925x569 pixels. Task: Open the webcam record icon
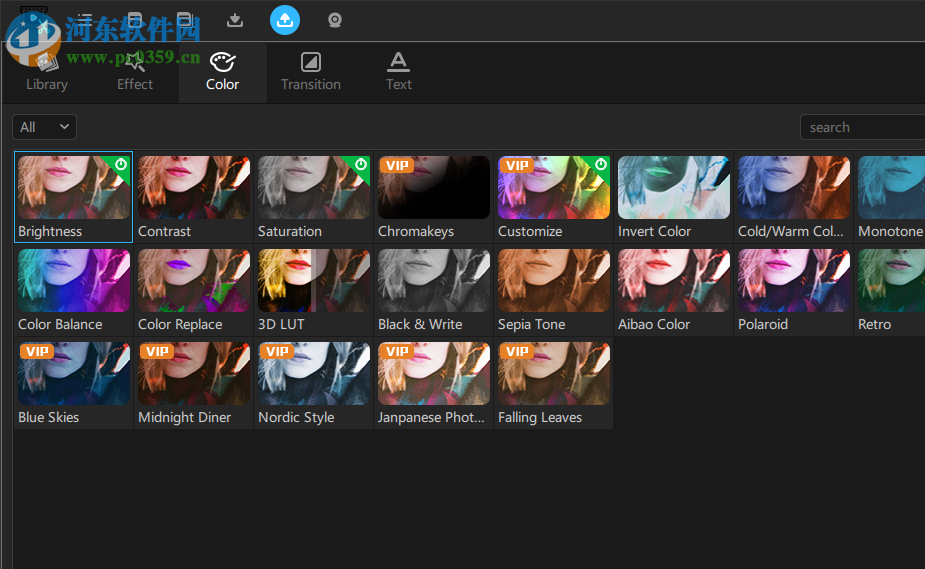click(x=334, y=20)
